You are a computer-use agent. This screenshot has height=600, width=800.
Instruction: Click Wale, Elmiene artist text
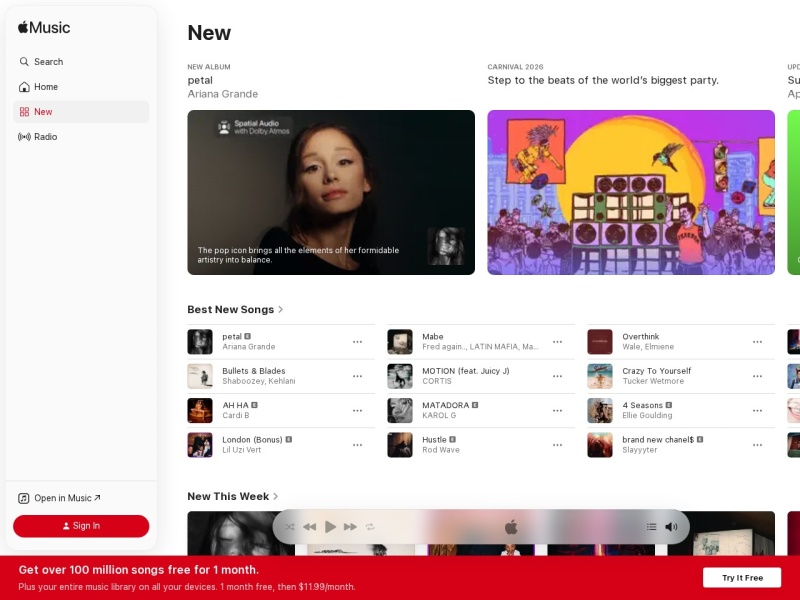[x=648, y=347]
